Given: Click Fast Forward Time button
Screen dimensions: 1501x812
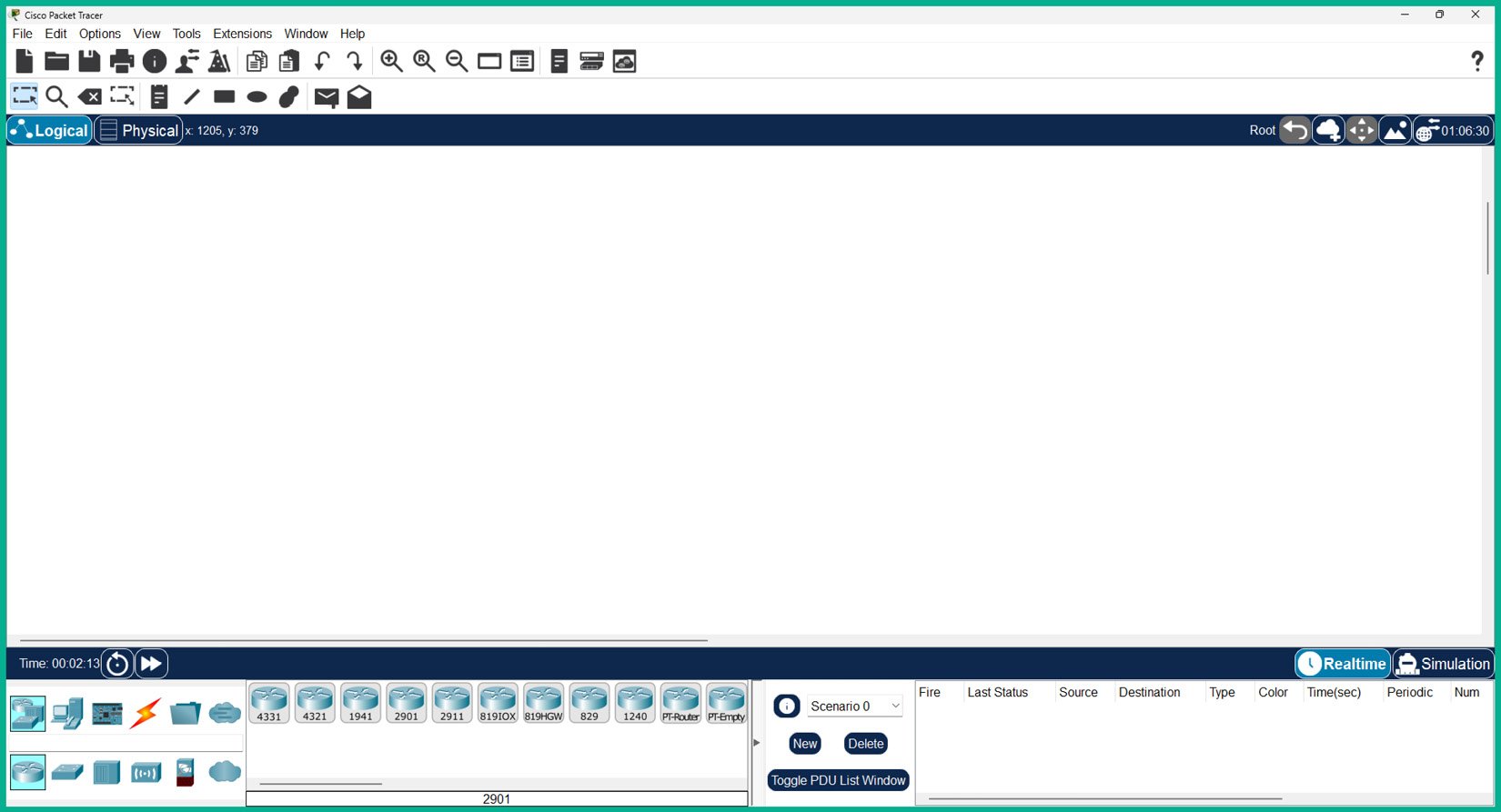Looking at the screenshot, I should tap(151, 664).
